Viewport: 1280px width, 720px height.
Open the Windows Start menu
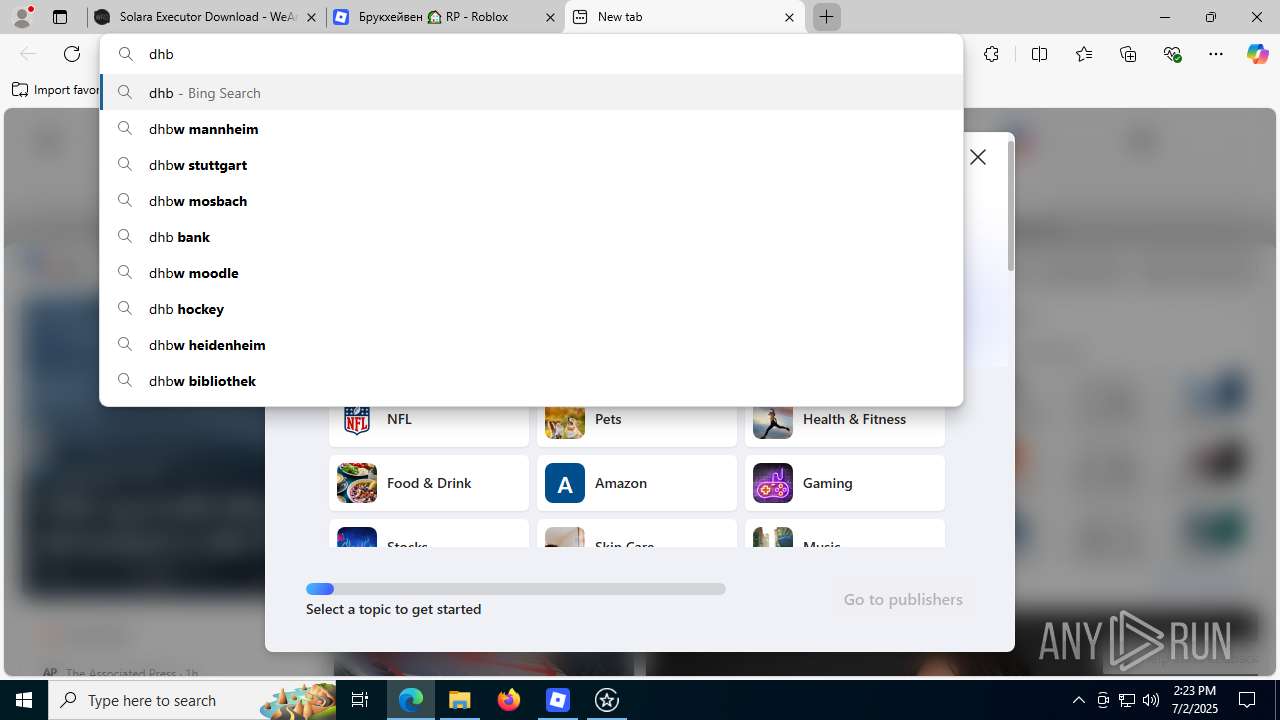(24, 700)
